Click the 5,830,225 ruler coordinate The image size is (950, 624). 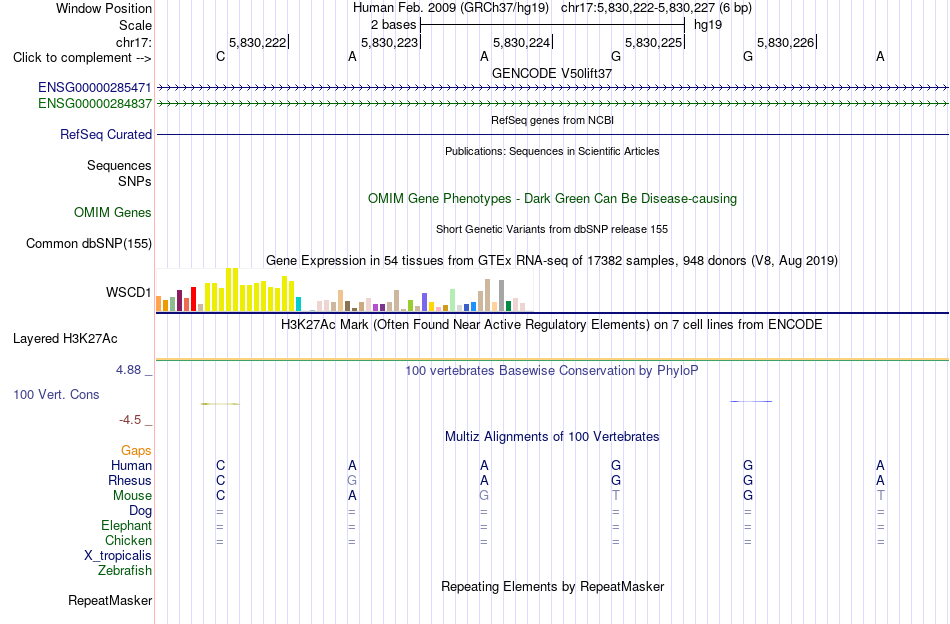(x=654, y=42)
